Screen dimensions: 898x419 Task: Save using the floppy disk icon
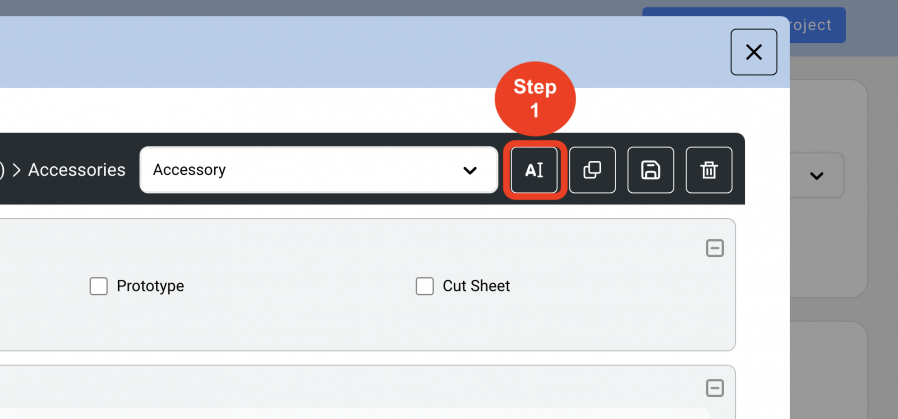[x=651, y=170]
